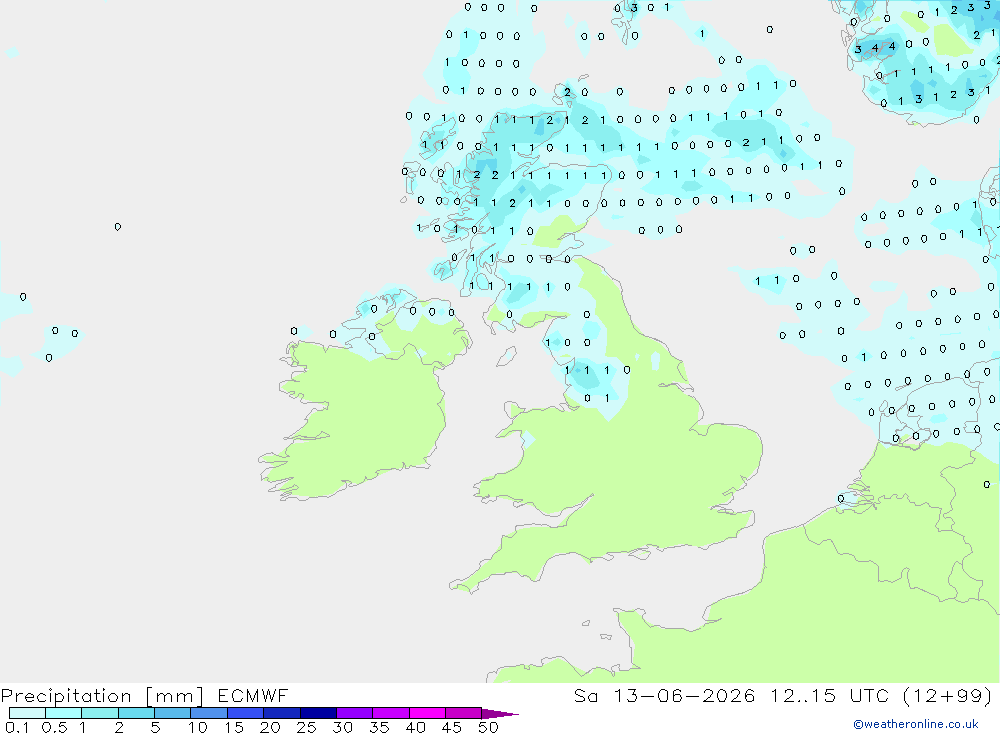Click the '35' legend scale label
This screenshot has width=1000, height=733.
click(x=379, y=727)
